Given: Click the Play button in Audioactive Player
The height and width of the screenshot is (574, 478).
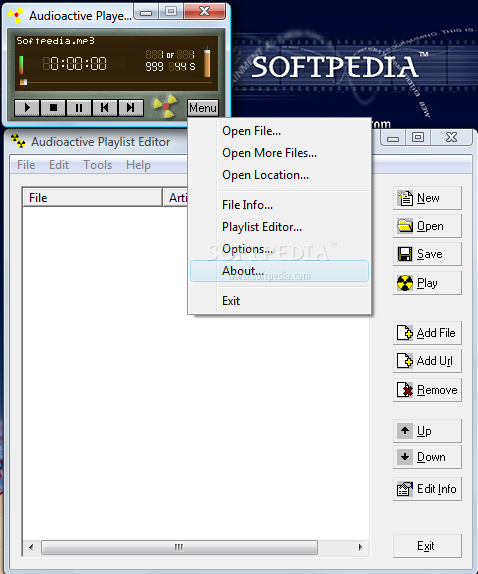Looking at the screenshot, I should click(x=27, y=108).
